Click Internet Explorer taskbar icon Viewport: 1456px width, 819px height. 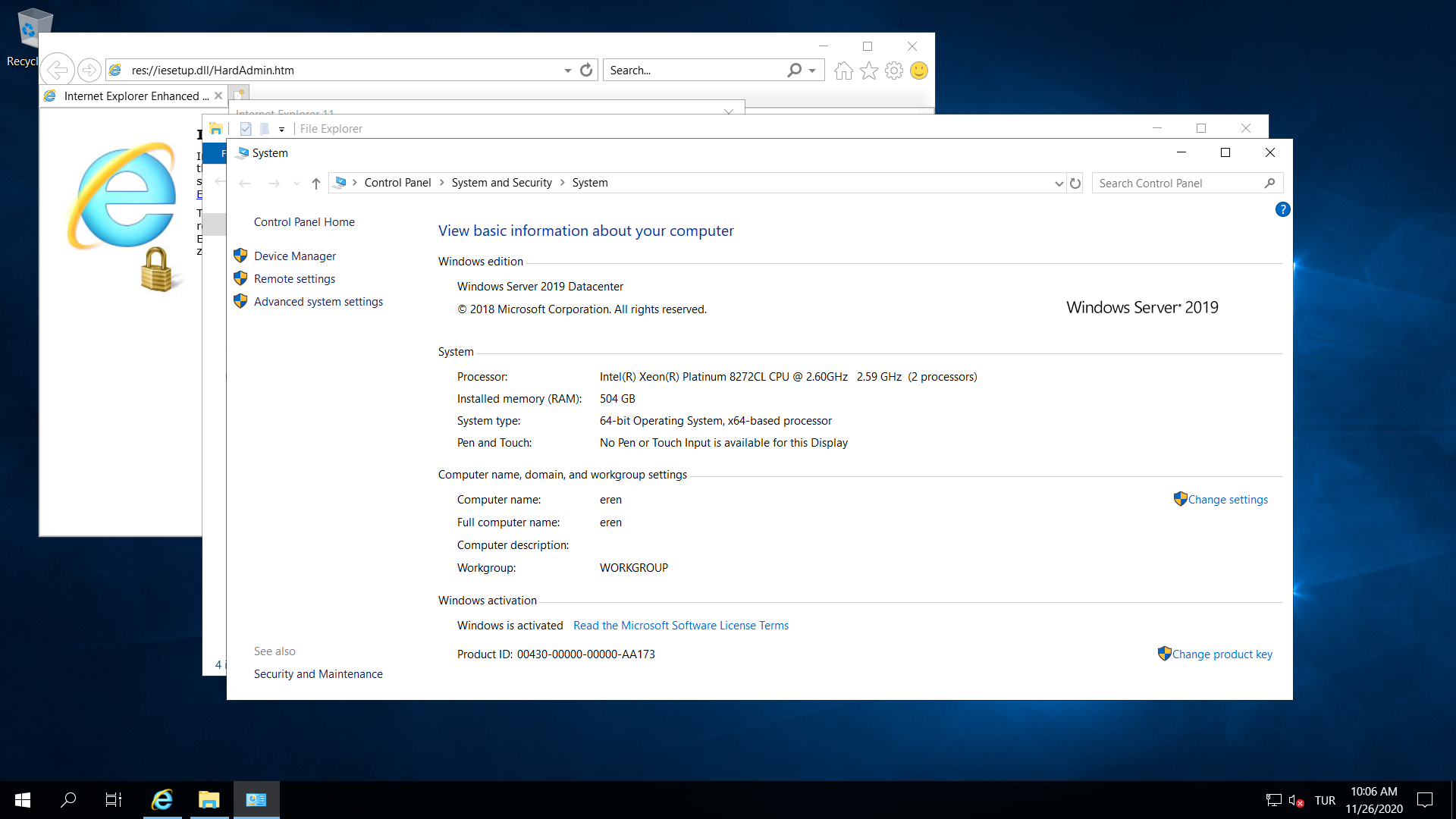162,800
